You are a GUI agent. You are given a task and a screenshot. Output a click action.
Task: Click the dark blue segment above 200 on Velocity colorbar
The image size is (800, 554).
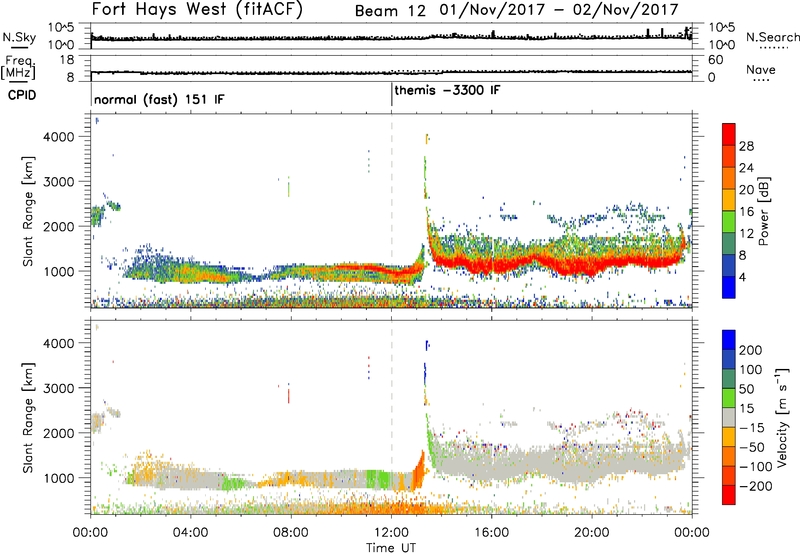(x=729, y=340)
